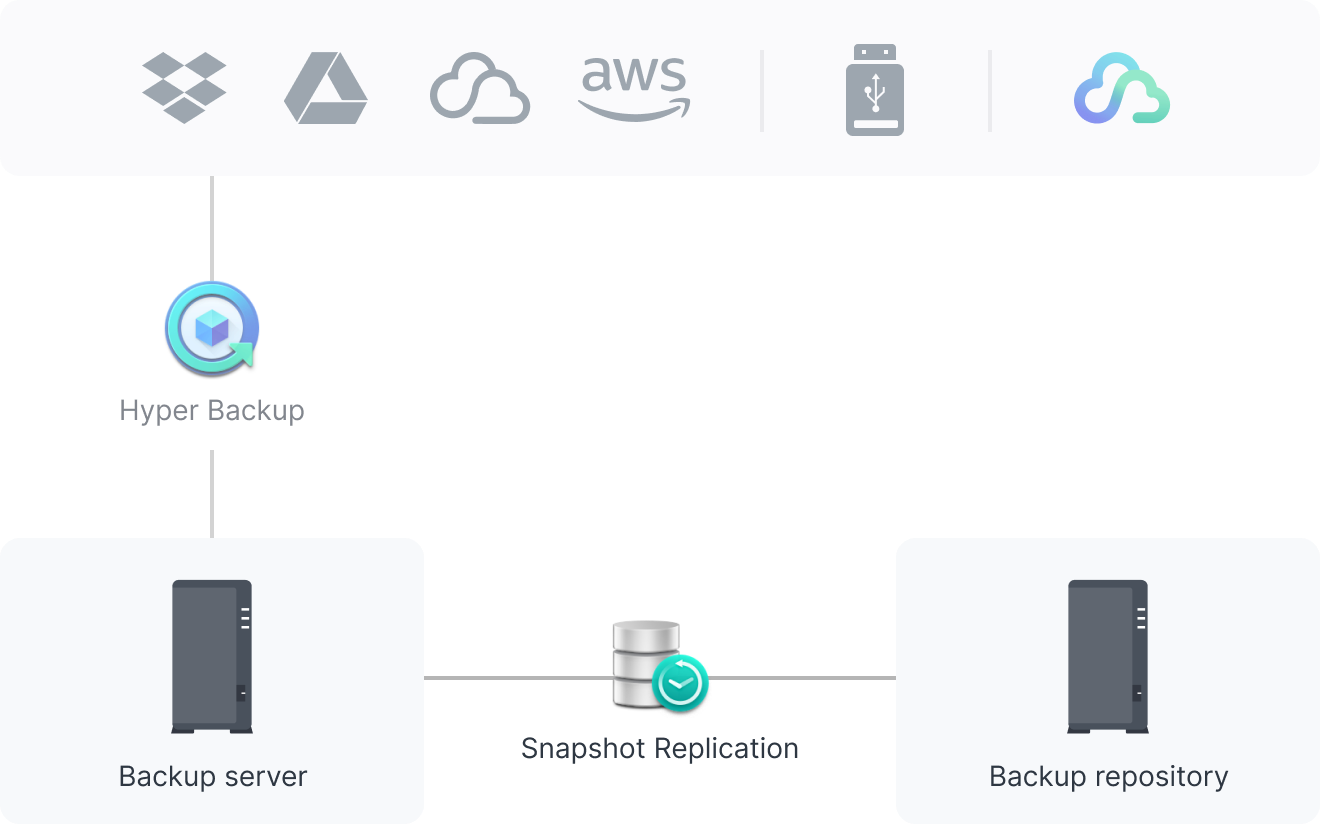1320x824 pixels.
Task: Open the Hyper Backup application icon
Action: tap(211, 327)
